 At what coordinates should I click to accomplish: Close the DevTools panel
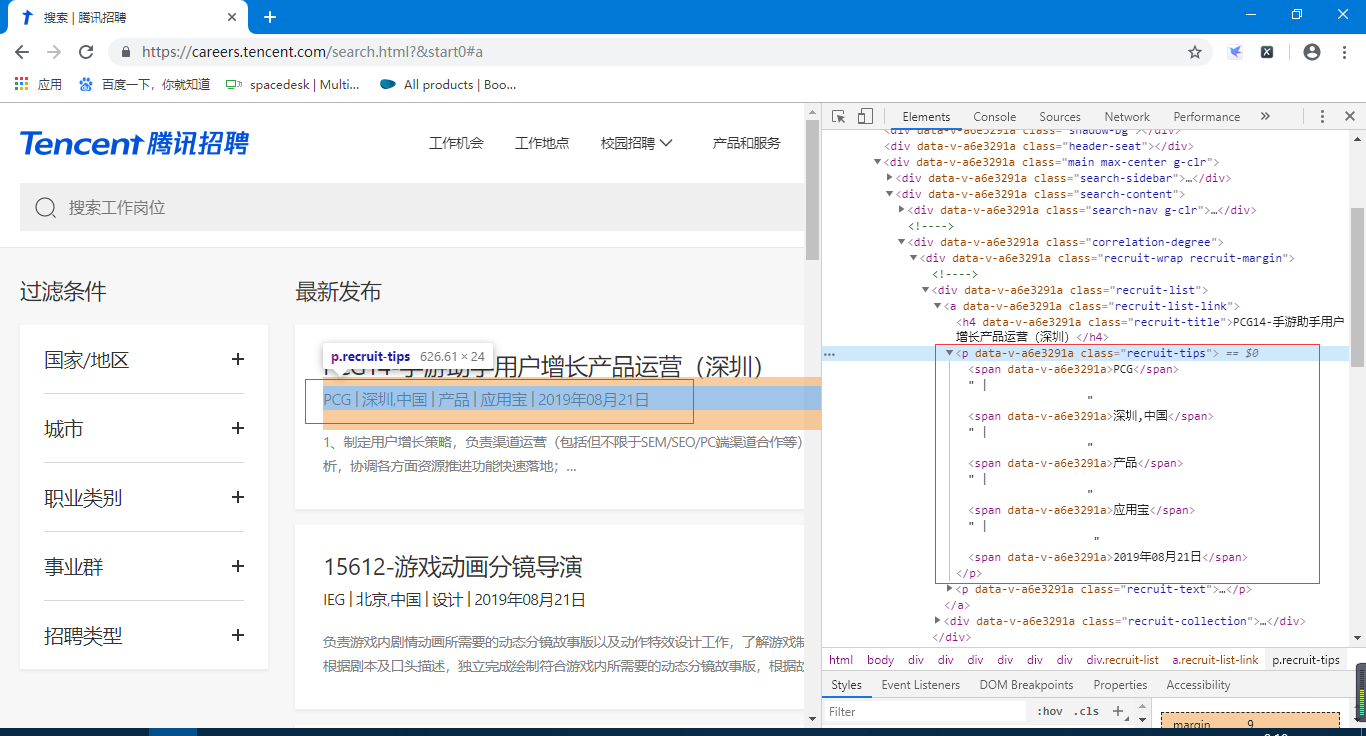coord(1349,116)
